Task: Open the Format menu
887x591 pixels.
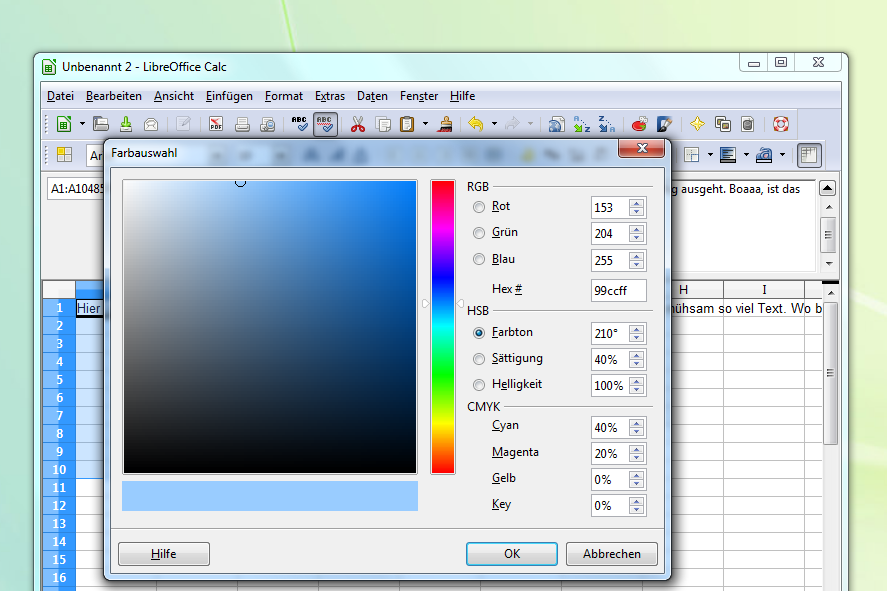Action: 283,96
